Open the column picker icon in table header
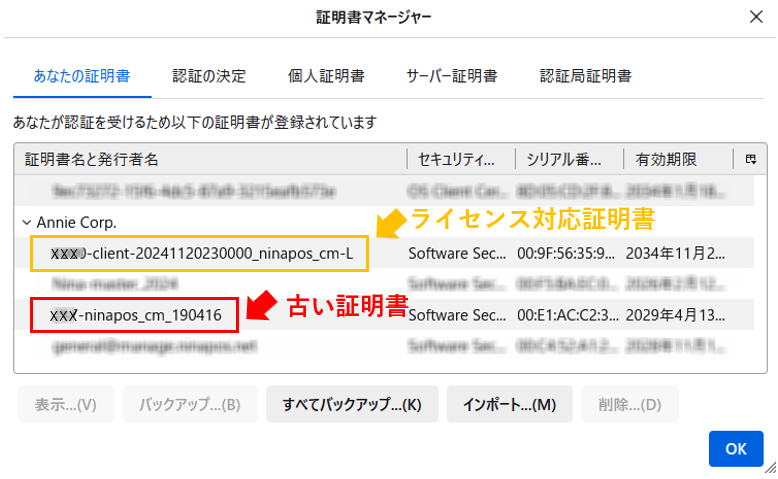This screenshot has width=778, height=479. pyautogui.click(x=750, y=160)
